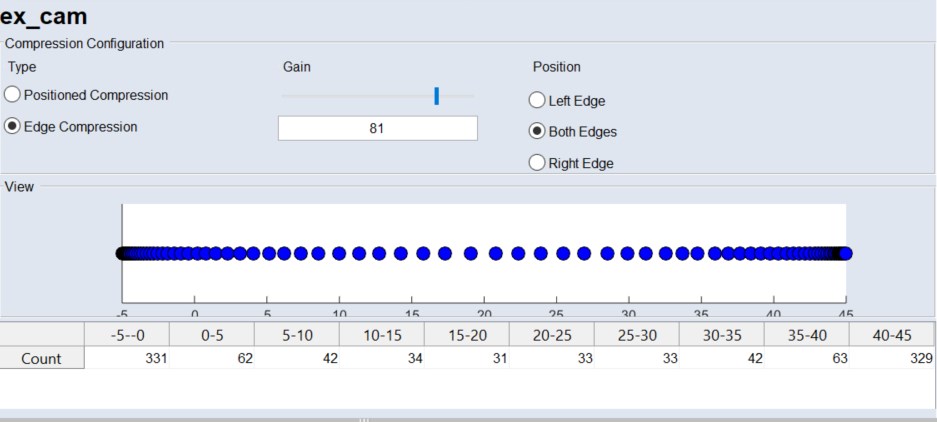Image resolution: width=937 pixels, height=422 pixels.
Task: Select the 40-45 column header
Action: pyautogui.click(x=891, y=334)
